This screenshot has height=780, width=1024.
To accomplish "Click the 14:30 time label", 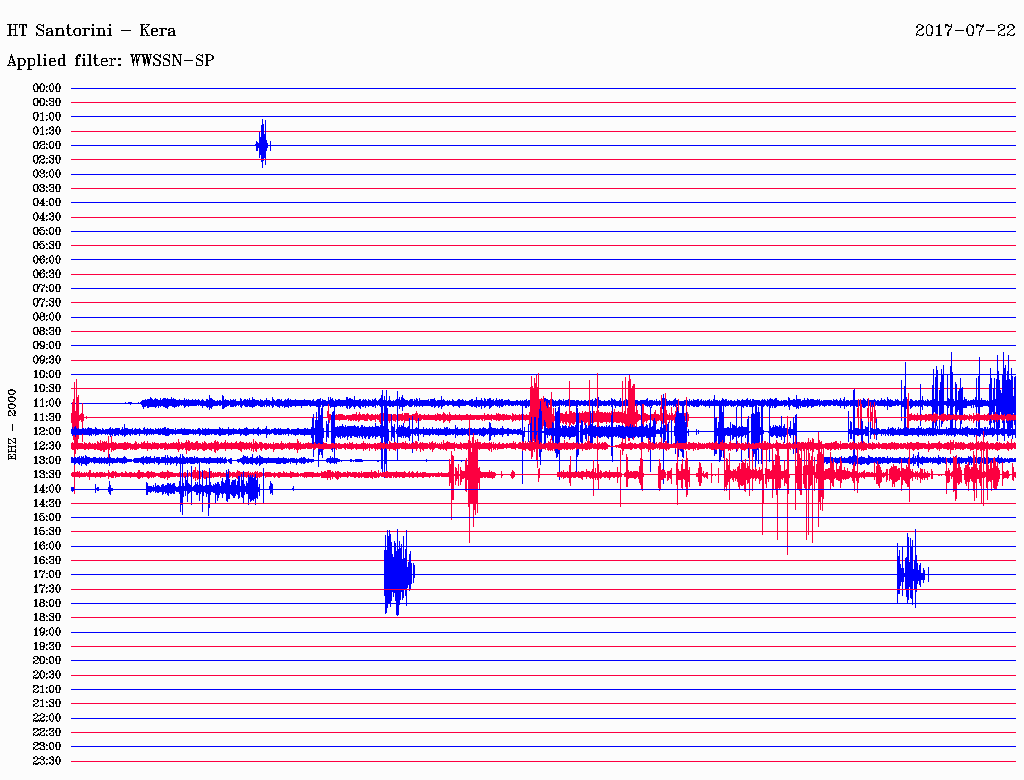I will click(x=47, y=503).
